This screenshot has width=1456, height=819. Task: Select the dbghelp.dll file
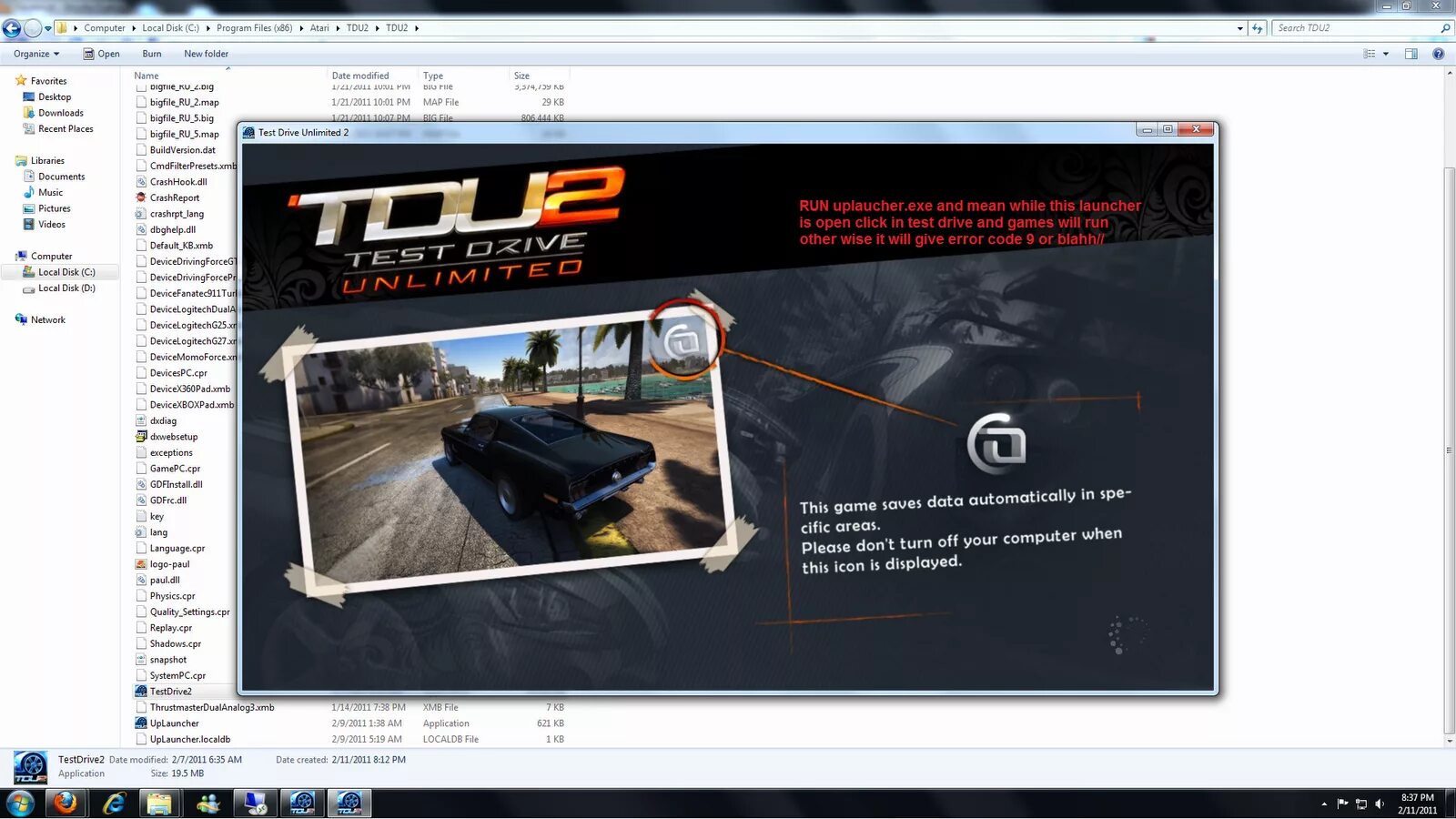(173, 229)
